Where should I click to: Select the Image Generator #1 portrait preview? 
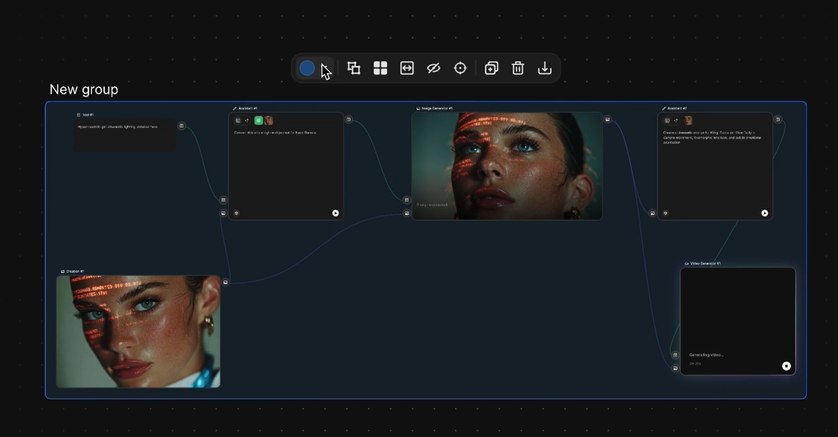point(507,160)
